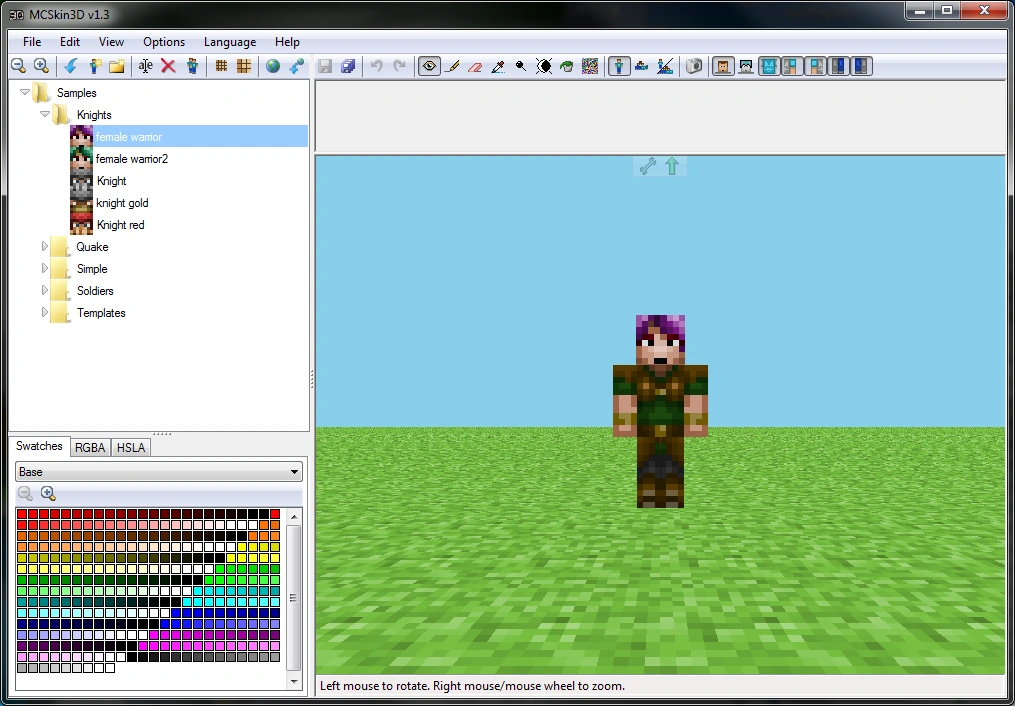Select the Eraser tool in toolbar
This screenshot has width=1015, height=706.
pyautogui.click(x=475, y=66)
